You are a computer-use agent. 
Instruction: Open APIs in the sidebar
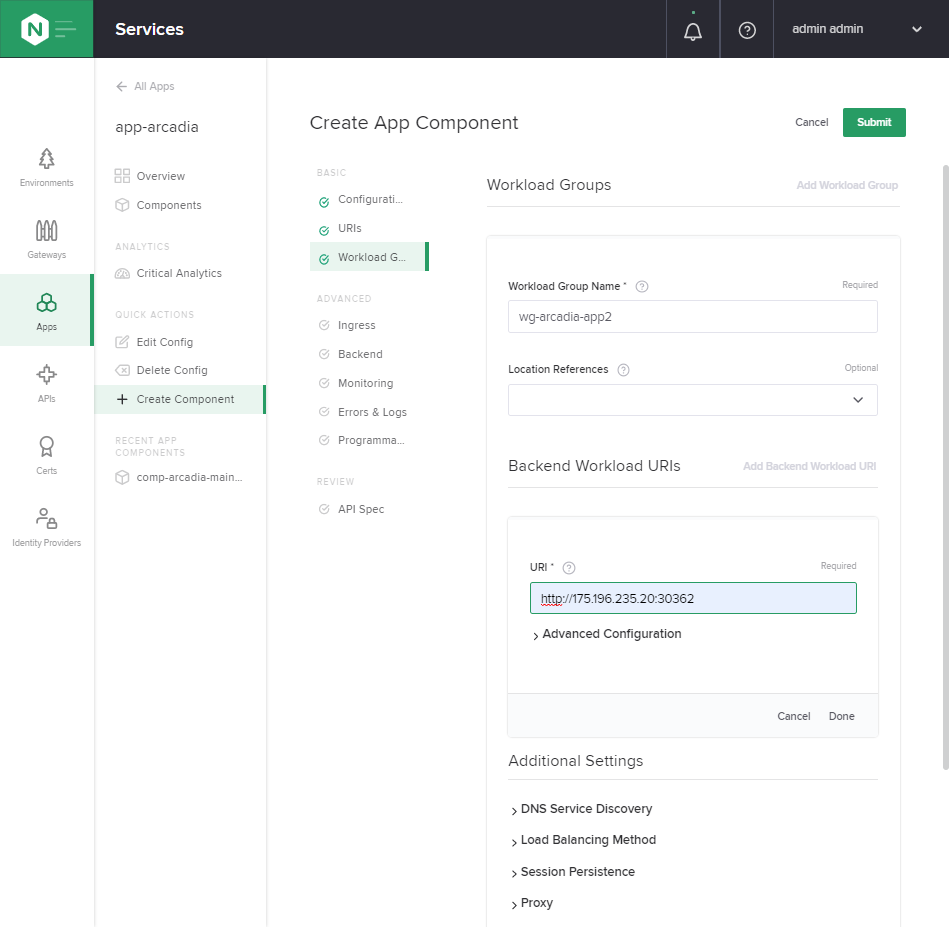point(47,384)
